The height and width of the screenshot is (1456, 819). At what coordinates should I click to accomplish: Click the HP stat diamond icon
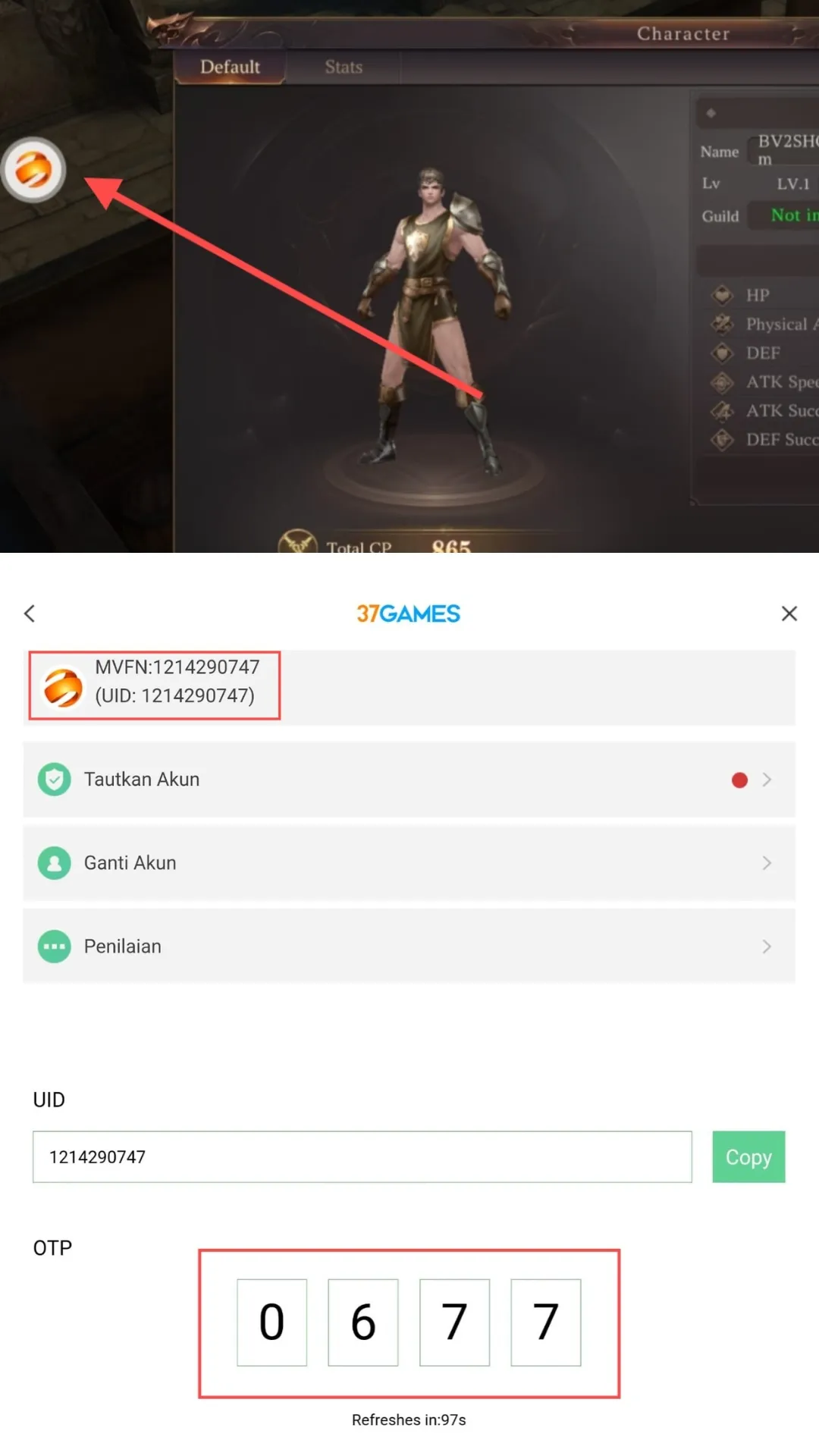tap(722, 294)
